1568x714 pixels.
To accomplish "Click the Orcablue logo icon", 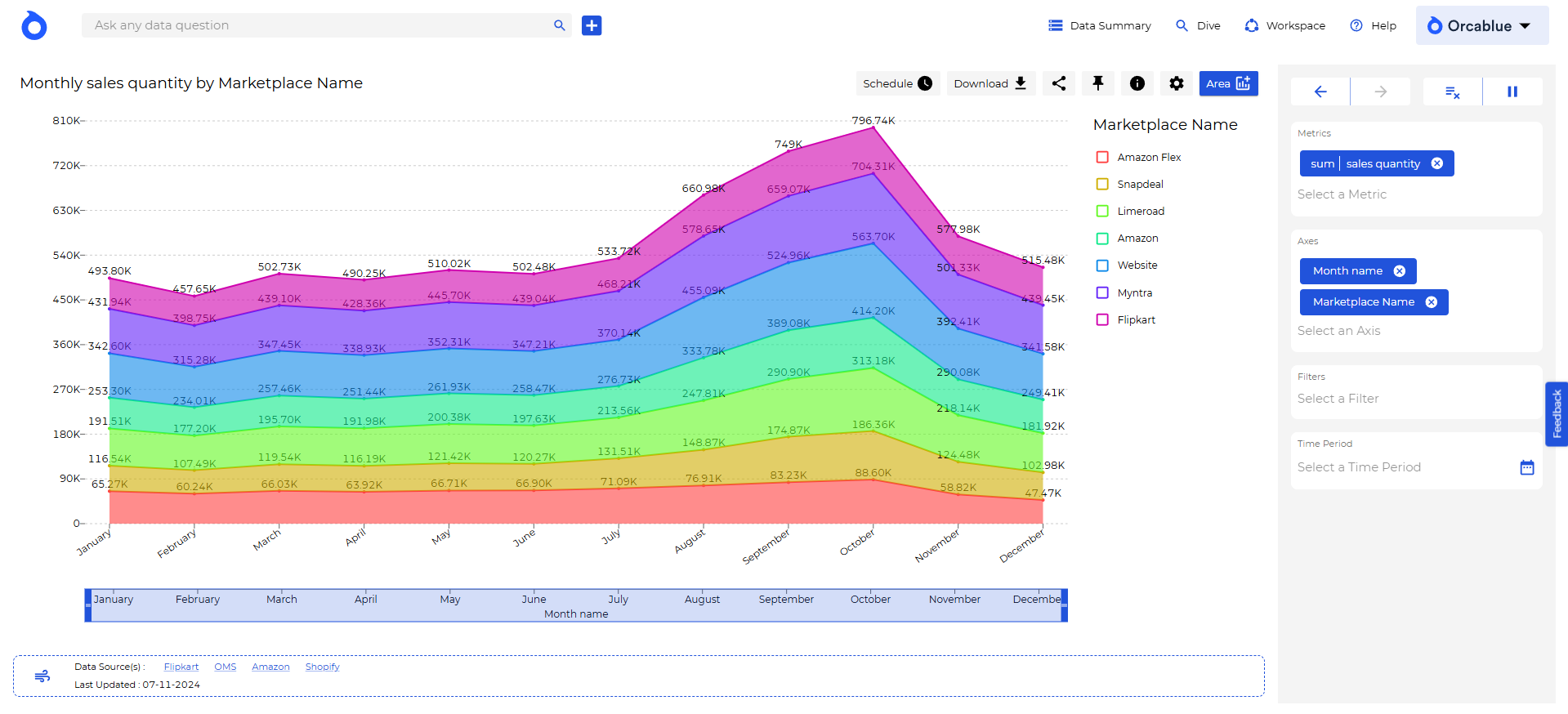I will click(x=34, y=25).
